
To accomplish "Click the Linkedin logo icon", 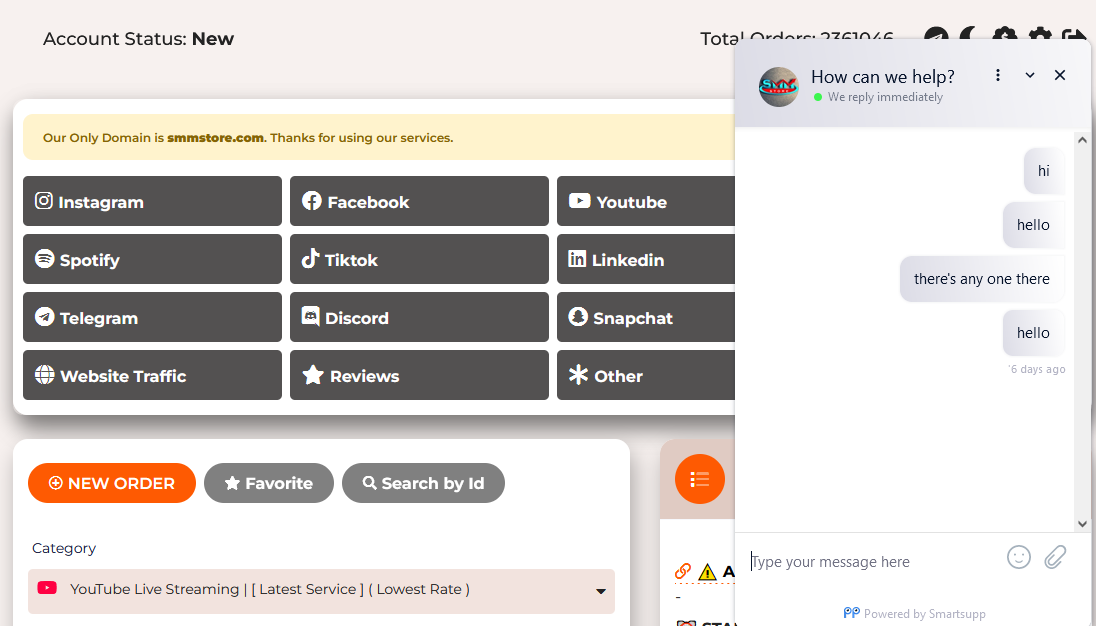I will 577,259.
